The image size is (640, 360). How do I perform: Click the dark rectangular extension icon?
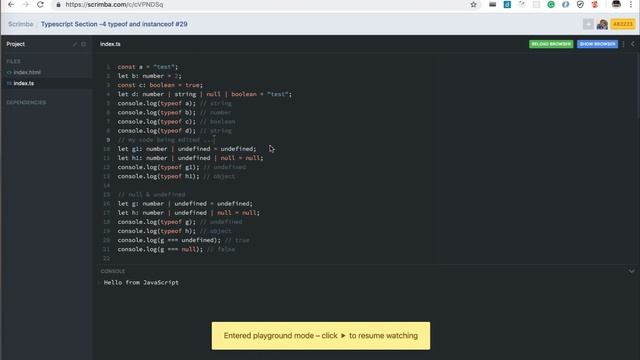coord(493,4)
